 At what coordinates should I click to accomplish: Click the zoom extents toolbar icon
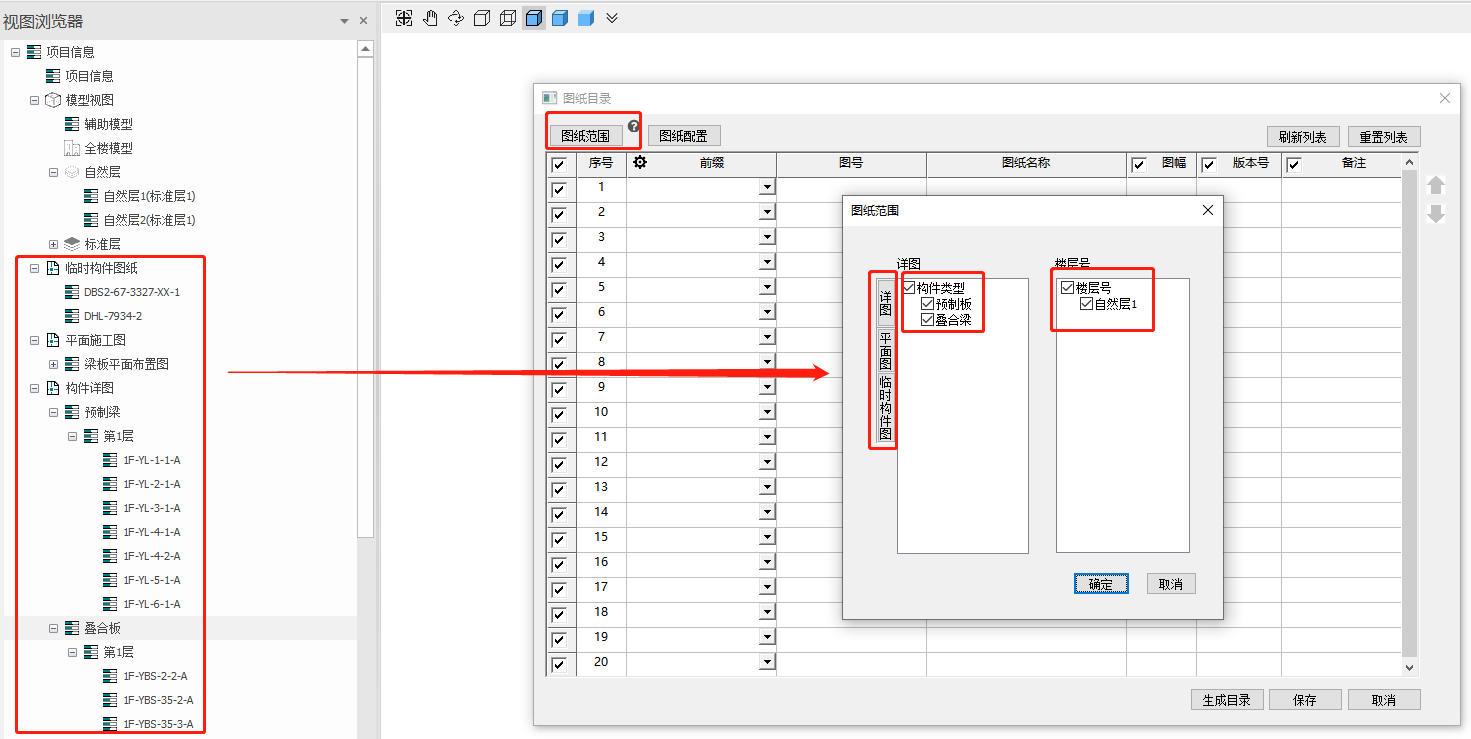tap(404, 18)
